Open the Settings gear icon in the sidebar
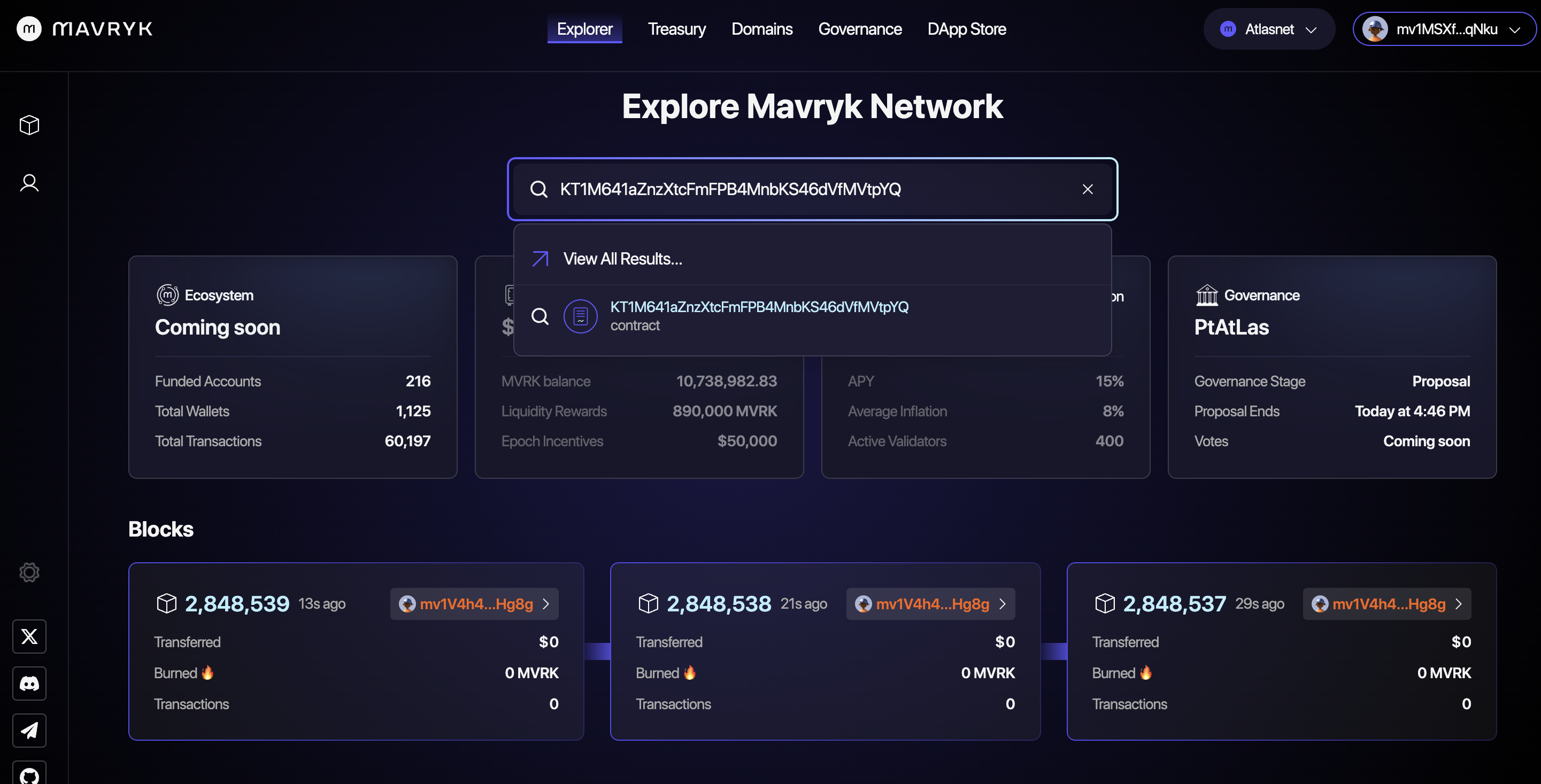This screenshot has height=784, width=1541. tap(29, 572)
